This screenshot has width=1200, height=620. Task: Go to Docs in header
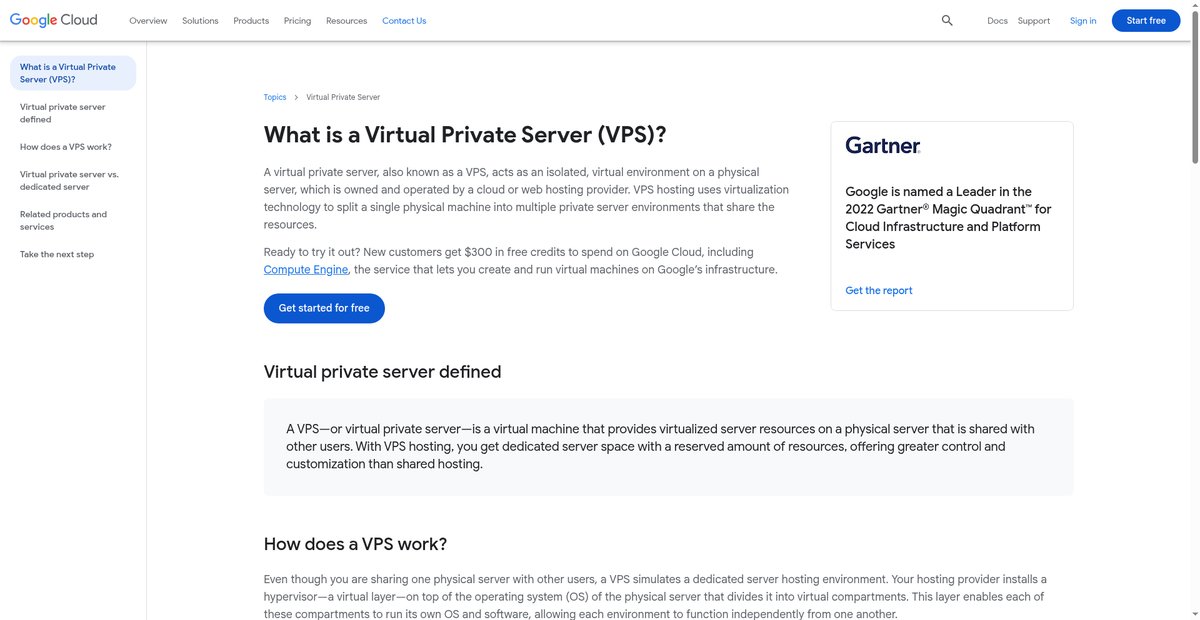tap(997, 20)
